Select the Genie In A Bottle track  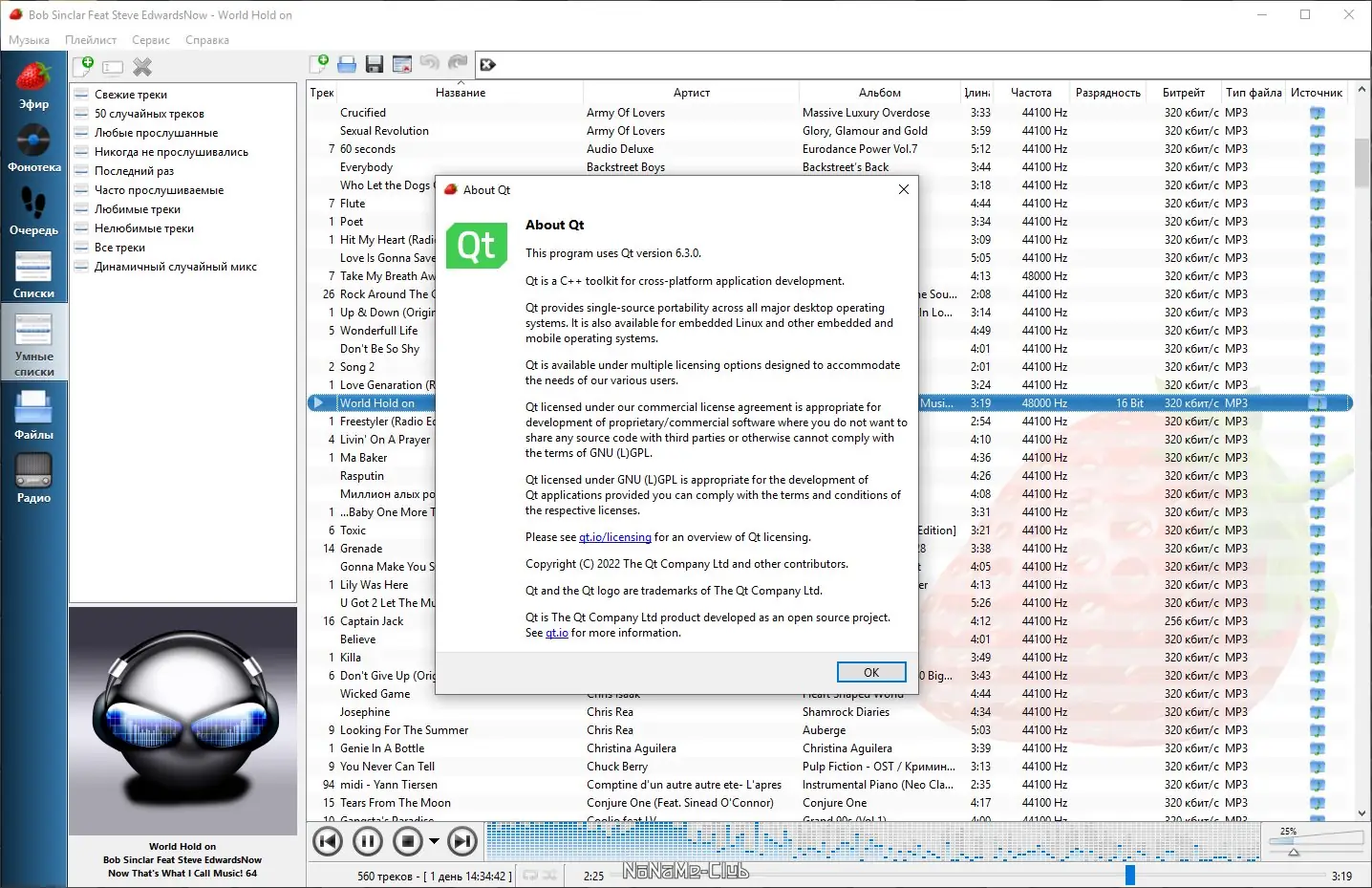point(829,748)
